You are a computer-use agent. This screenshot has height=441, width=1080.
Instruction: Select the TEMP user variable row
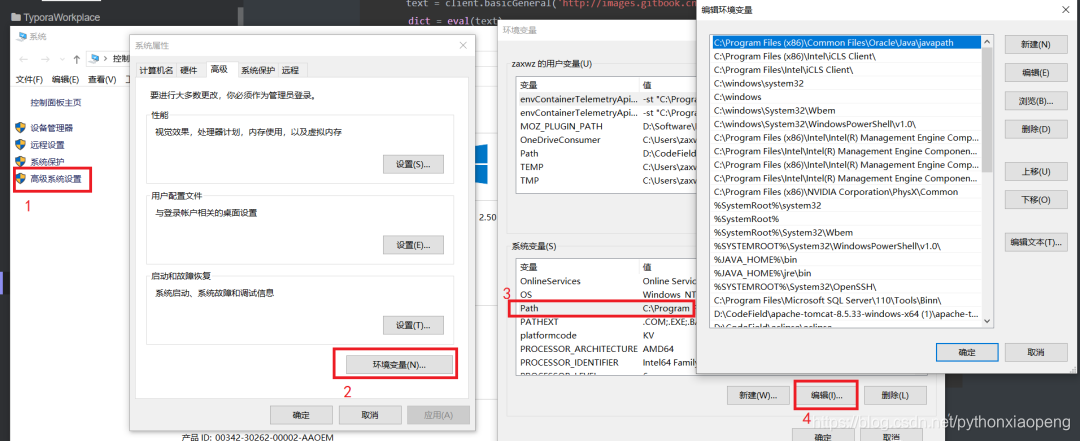click(607, 167)
